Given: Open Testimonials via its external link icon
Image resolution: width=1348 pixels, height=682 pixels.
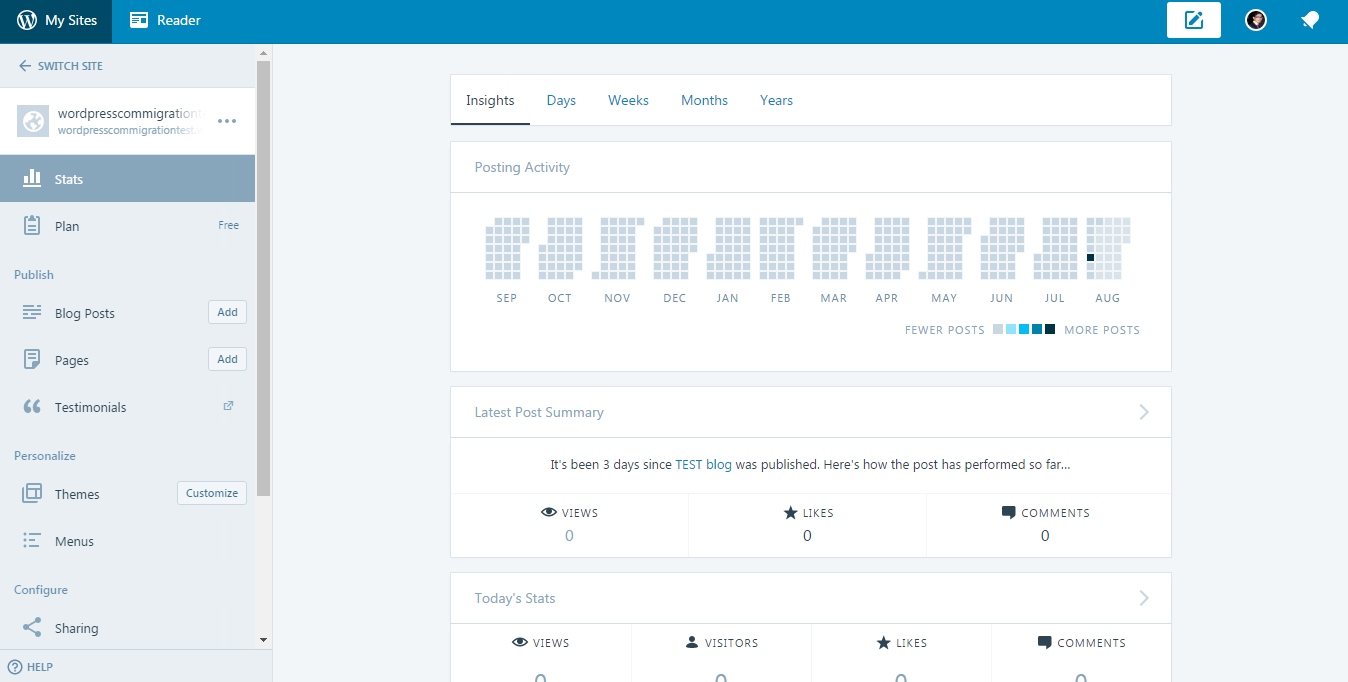Looking at the screenshot, I should tap(227, 405).
